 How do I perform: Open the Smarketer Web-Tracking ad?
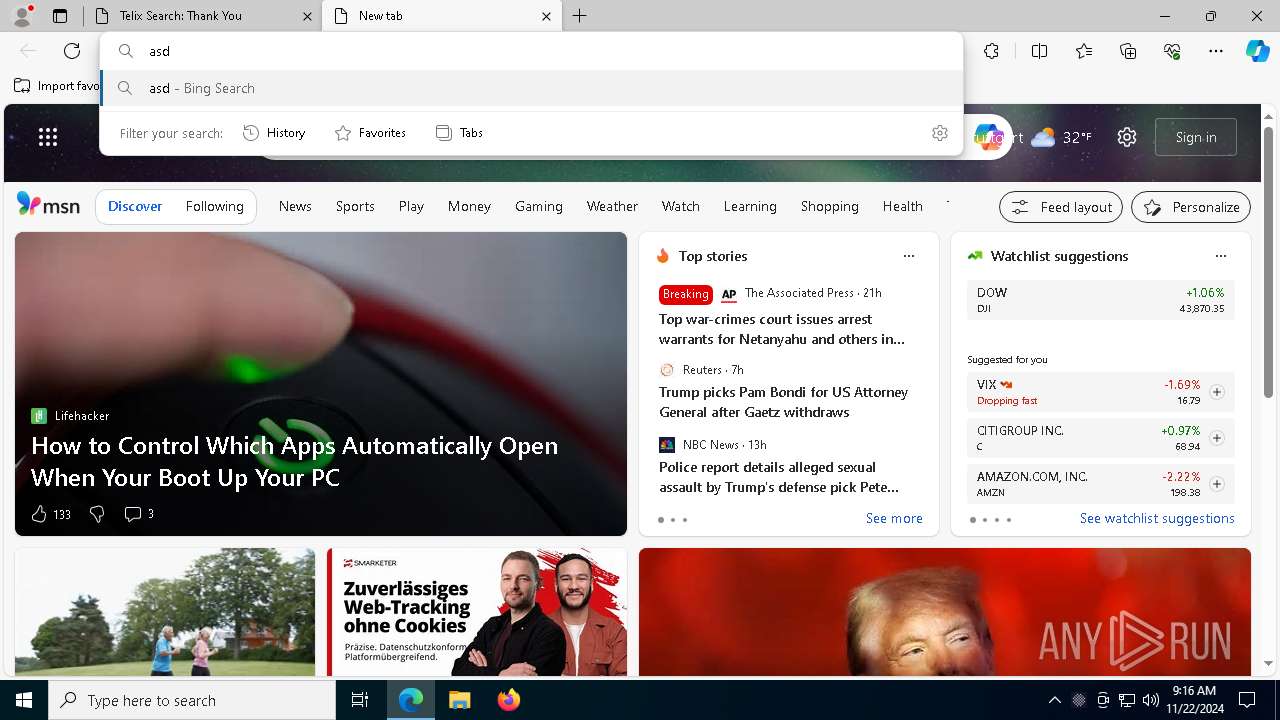click(477, 612)
